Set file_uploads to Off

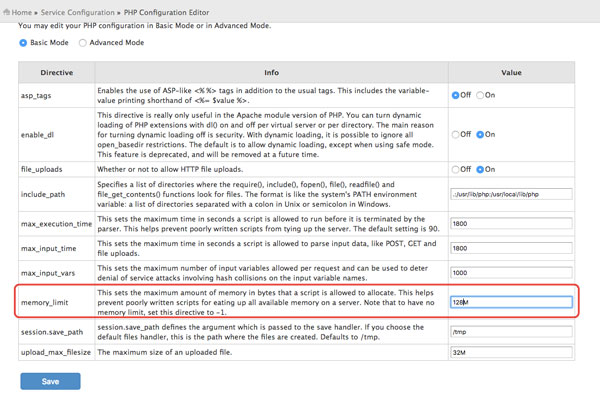point(456,170)
